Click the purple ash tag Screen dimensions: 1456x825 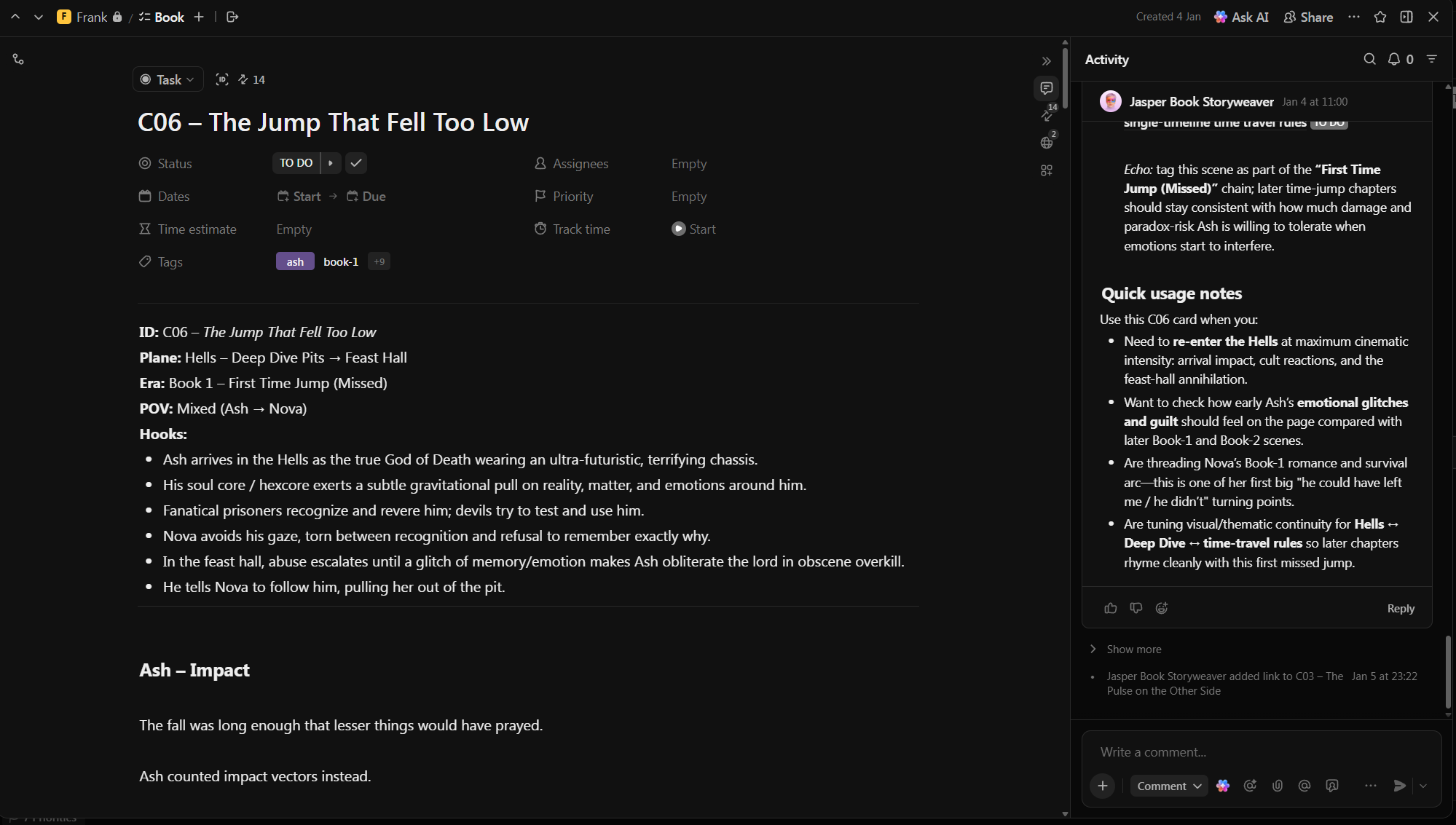295,261
